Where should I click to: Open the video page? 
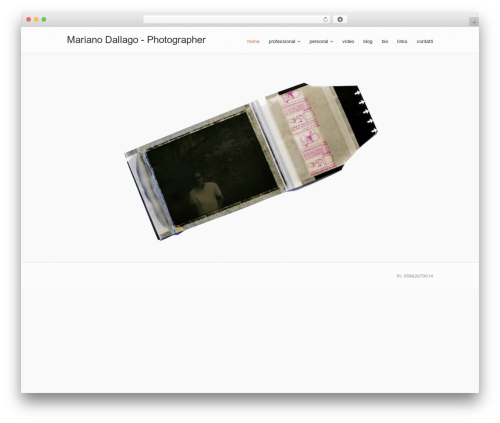pyautogui.click(x=348, y=41)
